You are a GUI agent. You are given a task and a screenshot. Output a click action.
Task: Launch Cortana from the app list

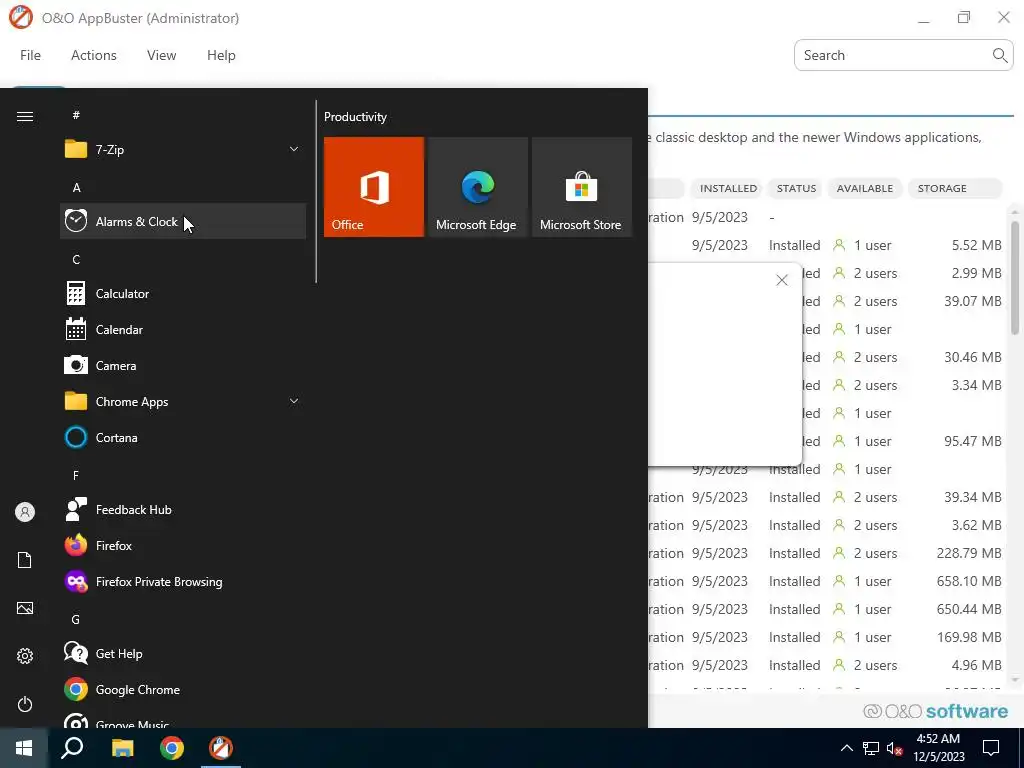183,438
